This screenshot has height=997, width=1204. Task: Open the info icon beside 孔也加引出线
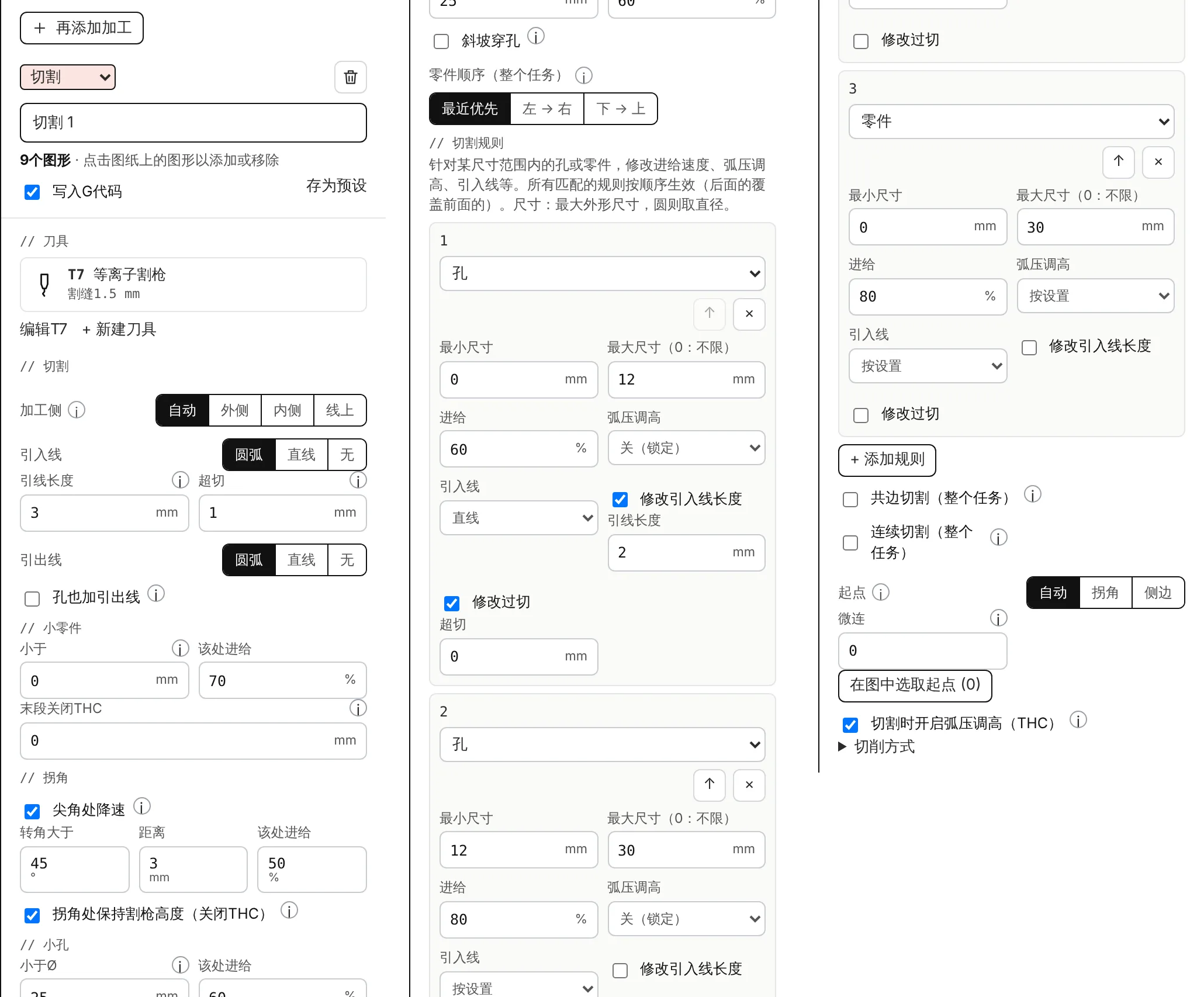[156, 594]
